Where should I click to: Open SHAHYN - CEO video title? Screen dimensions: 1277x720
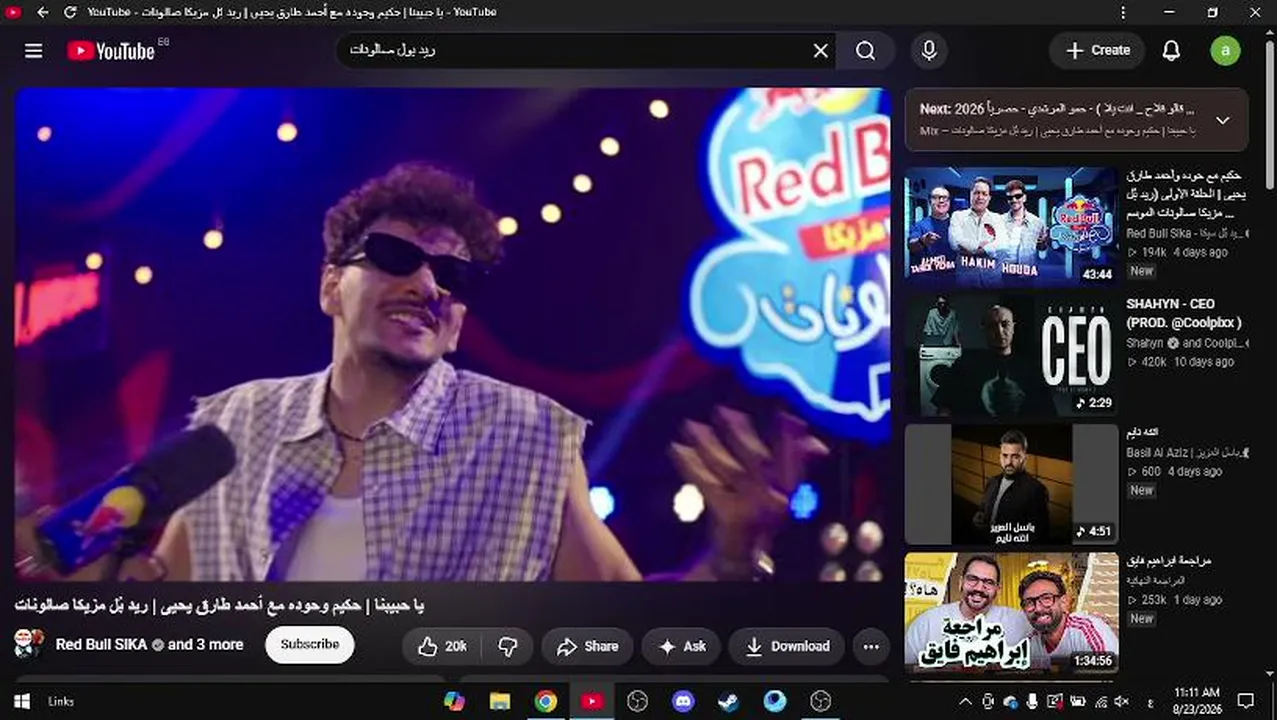pyautogui.click(x=1184, y=313)
